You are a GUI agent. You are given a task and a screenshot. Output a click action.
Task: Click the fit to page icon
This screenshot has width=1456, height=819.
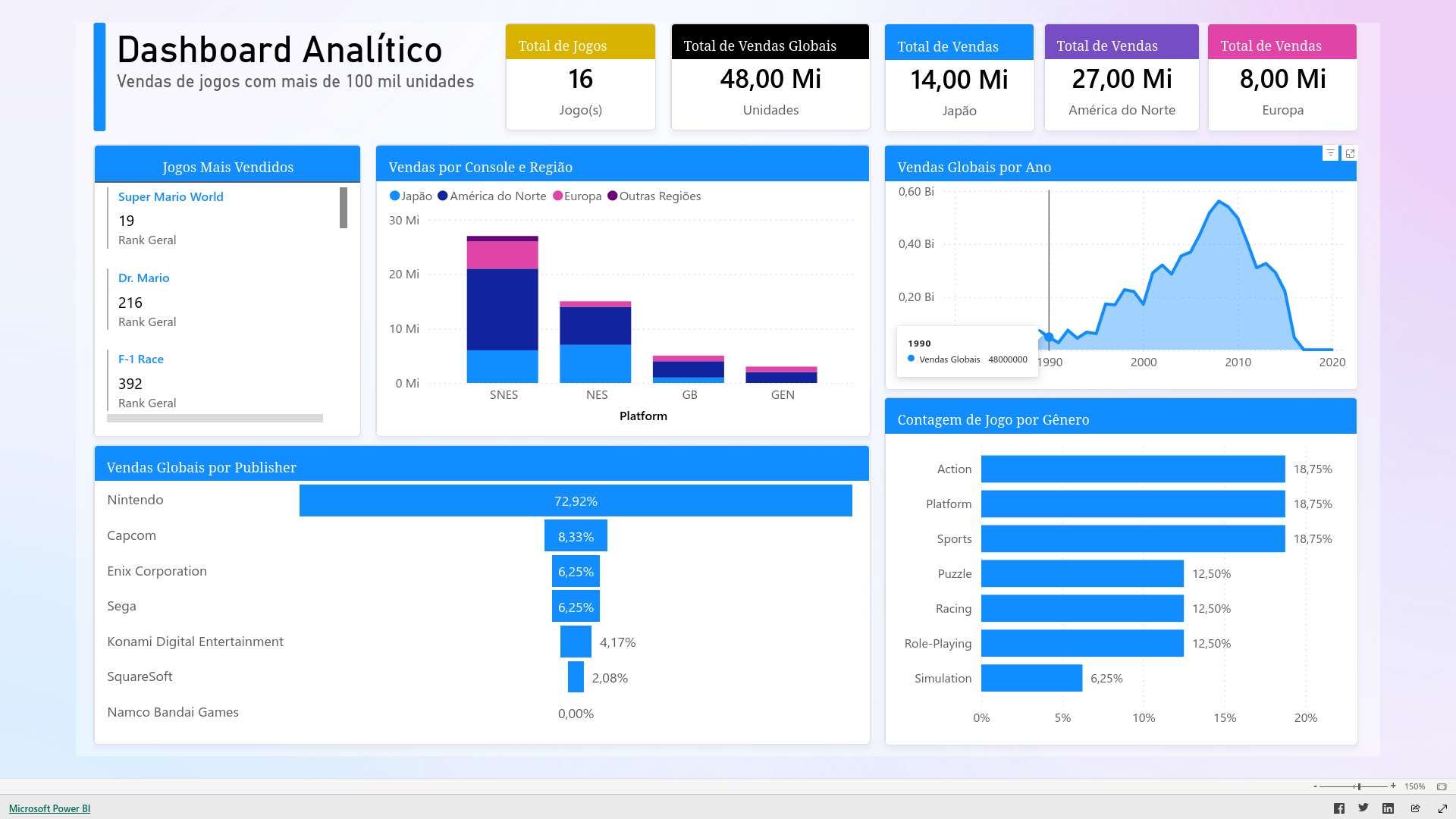pyautogui.click(x=1442, y=786)
